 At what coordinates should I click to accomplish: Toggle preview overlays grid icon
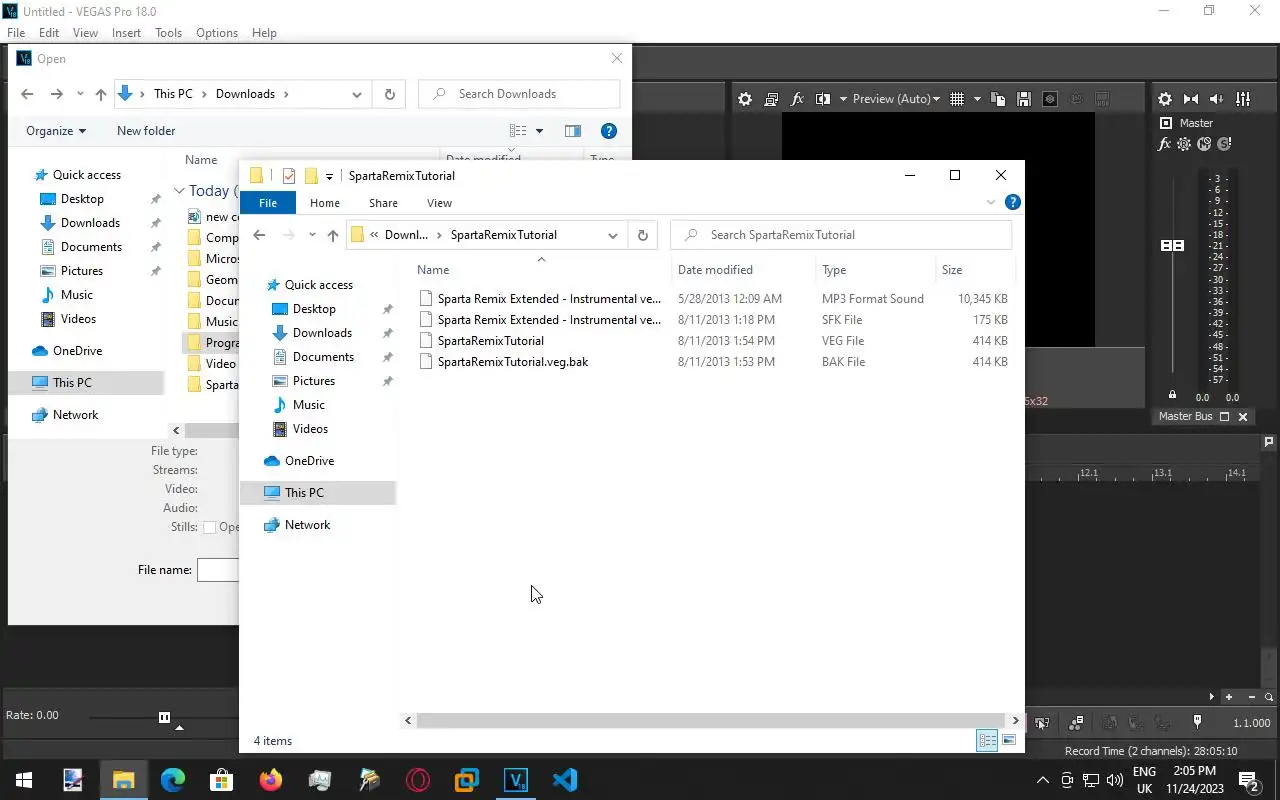957,99
